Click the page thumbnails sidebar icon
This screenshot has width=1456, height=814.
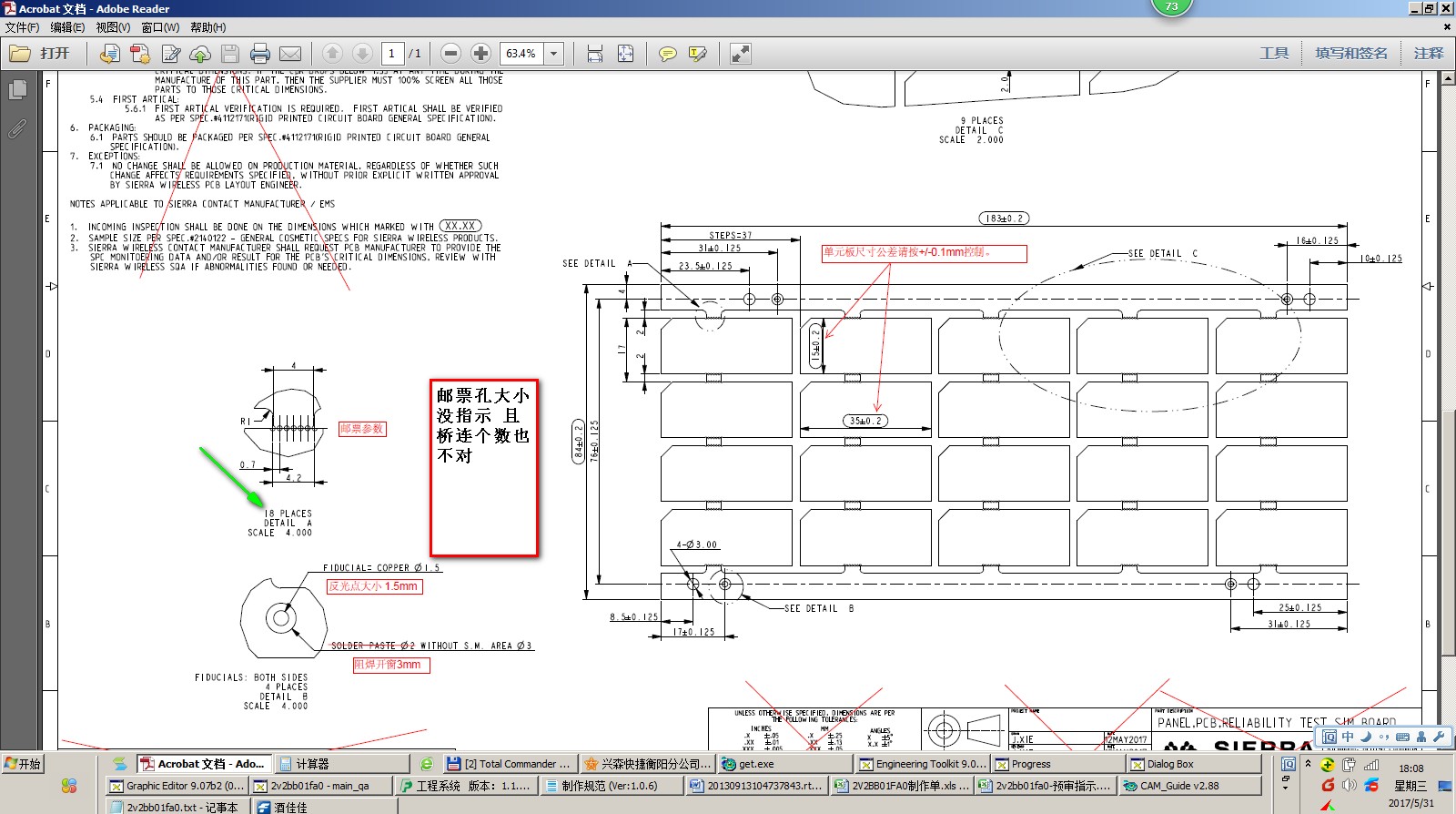pos(17,90)
